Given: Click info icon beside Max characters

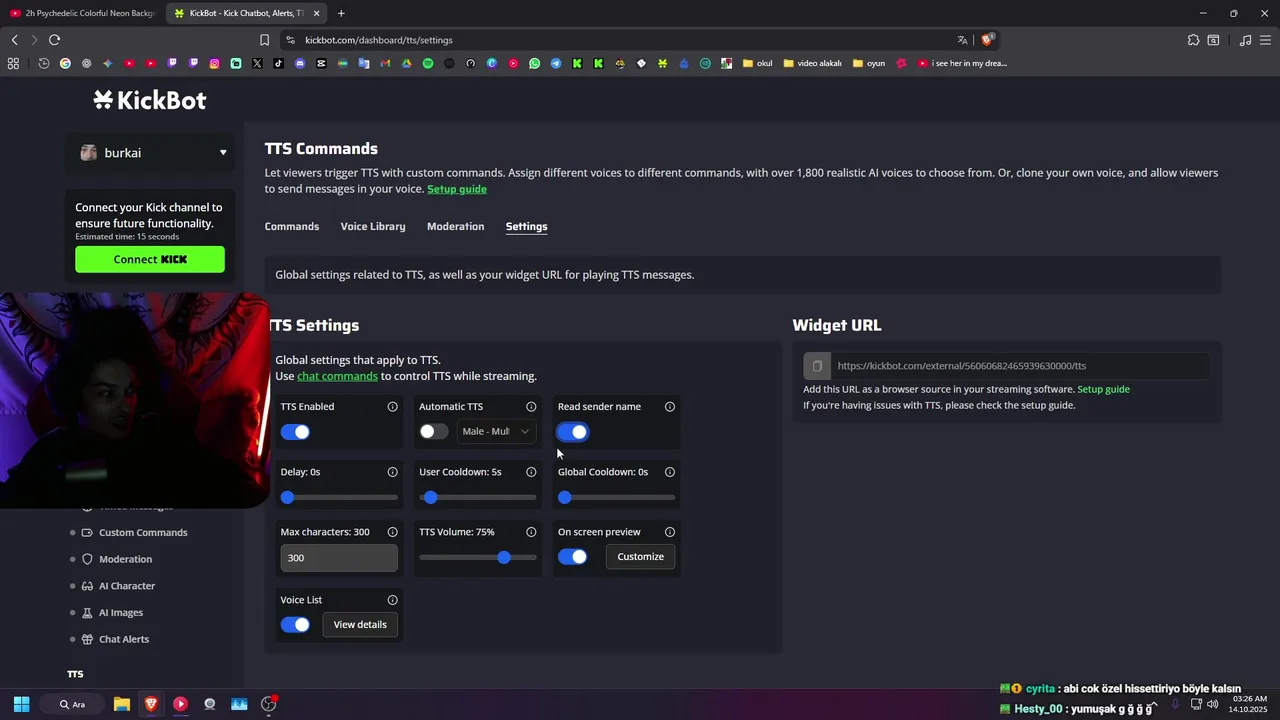Looking at the screenshot, I should pyautogui.click(x=392, y=532).
